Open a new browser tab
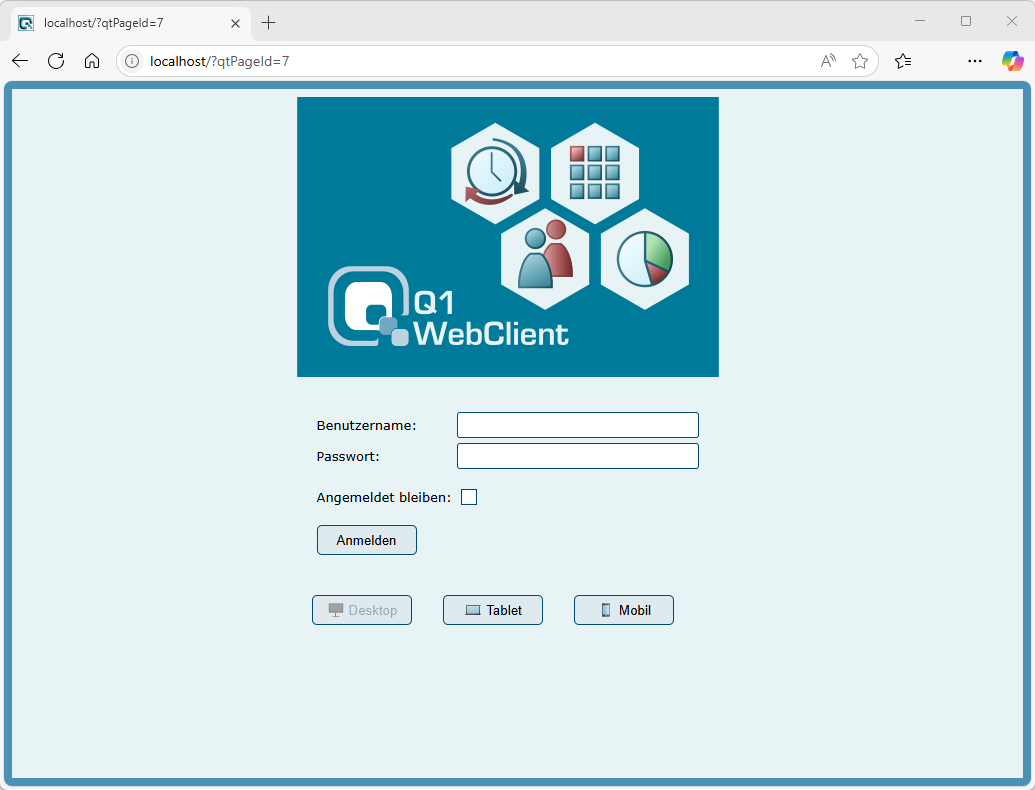Screen dimensions: 1035x790 268,22
